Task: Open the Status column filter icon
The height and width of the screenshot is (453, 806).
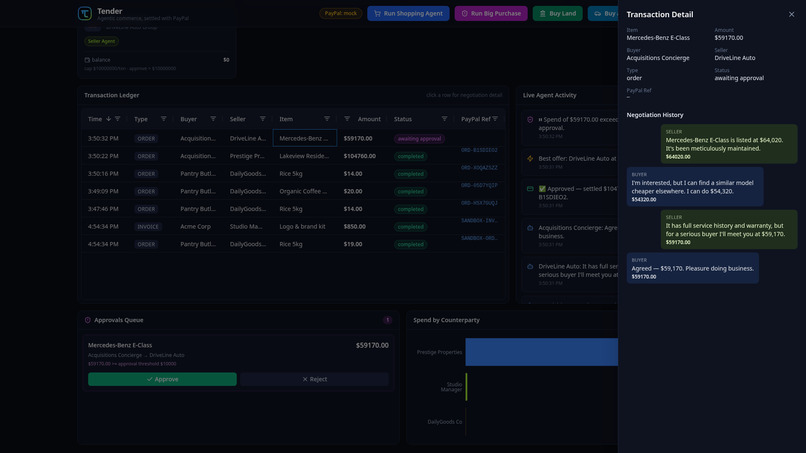Action: pyautogui.click(x=444, y=119)
